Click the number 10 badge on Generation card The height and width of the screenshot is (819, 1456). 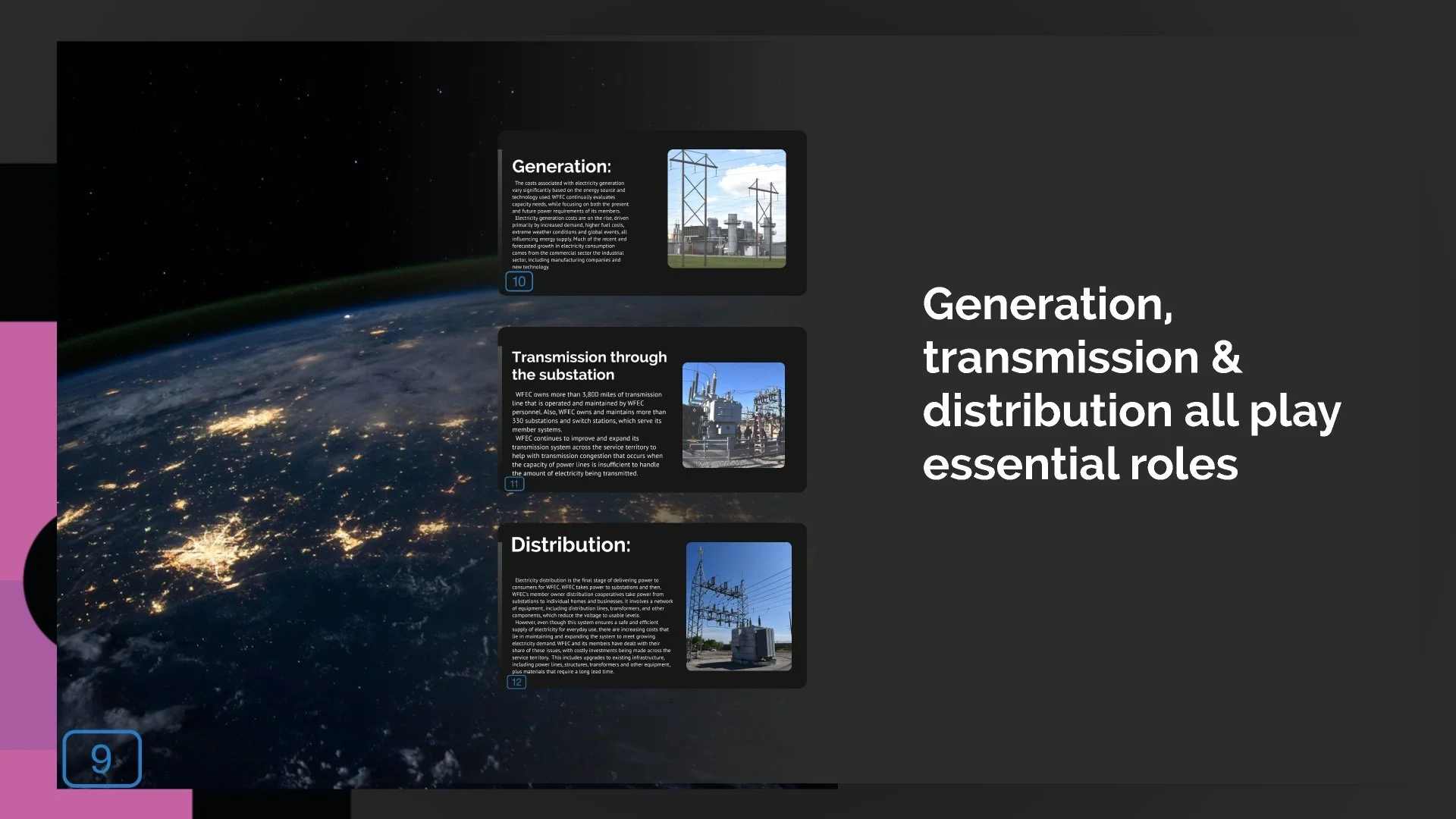coord(519,281)
